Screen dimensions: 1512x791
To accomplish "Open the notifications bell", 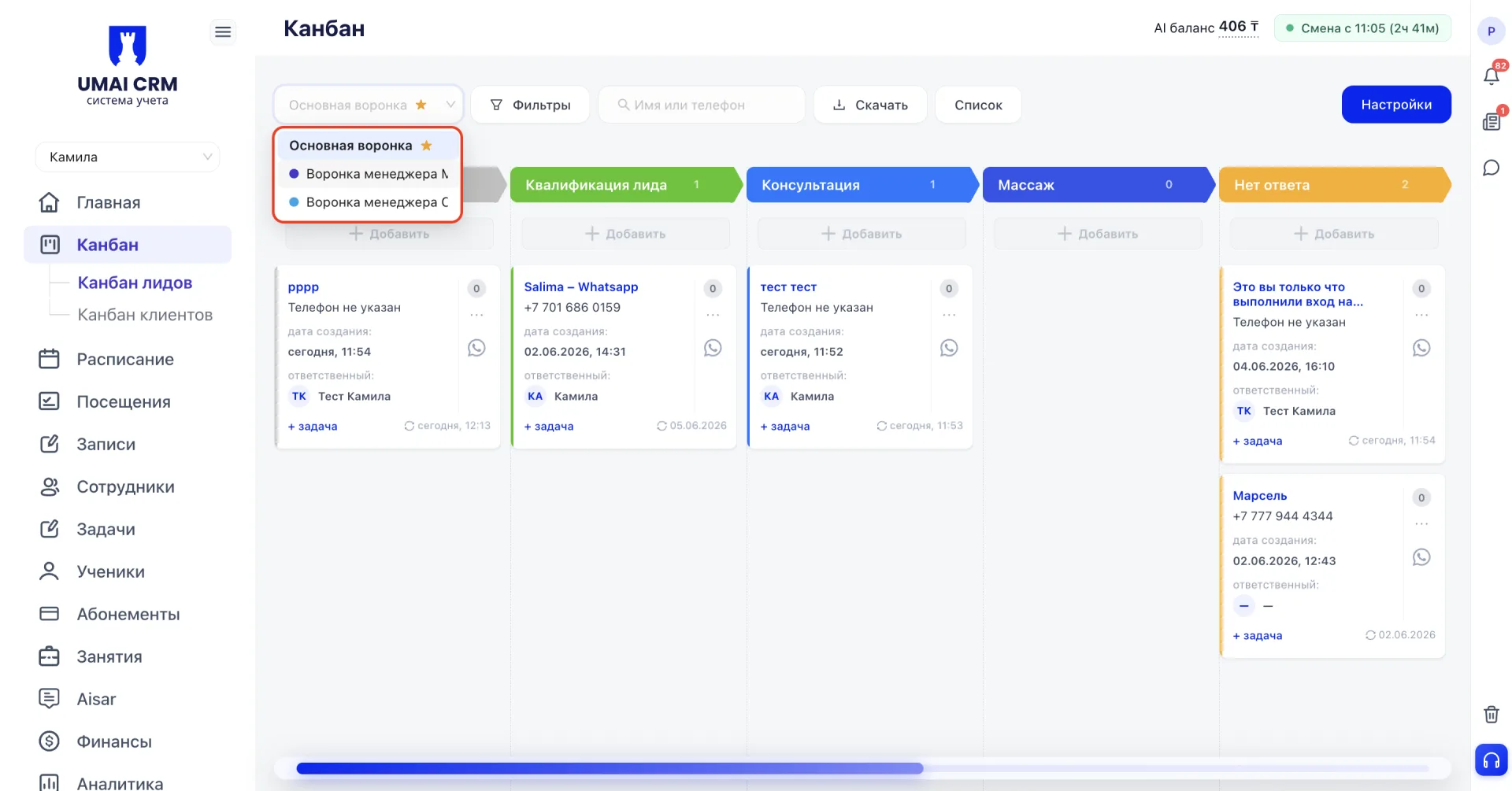I will tap(1491, 76).
